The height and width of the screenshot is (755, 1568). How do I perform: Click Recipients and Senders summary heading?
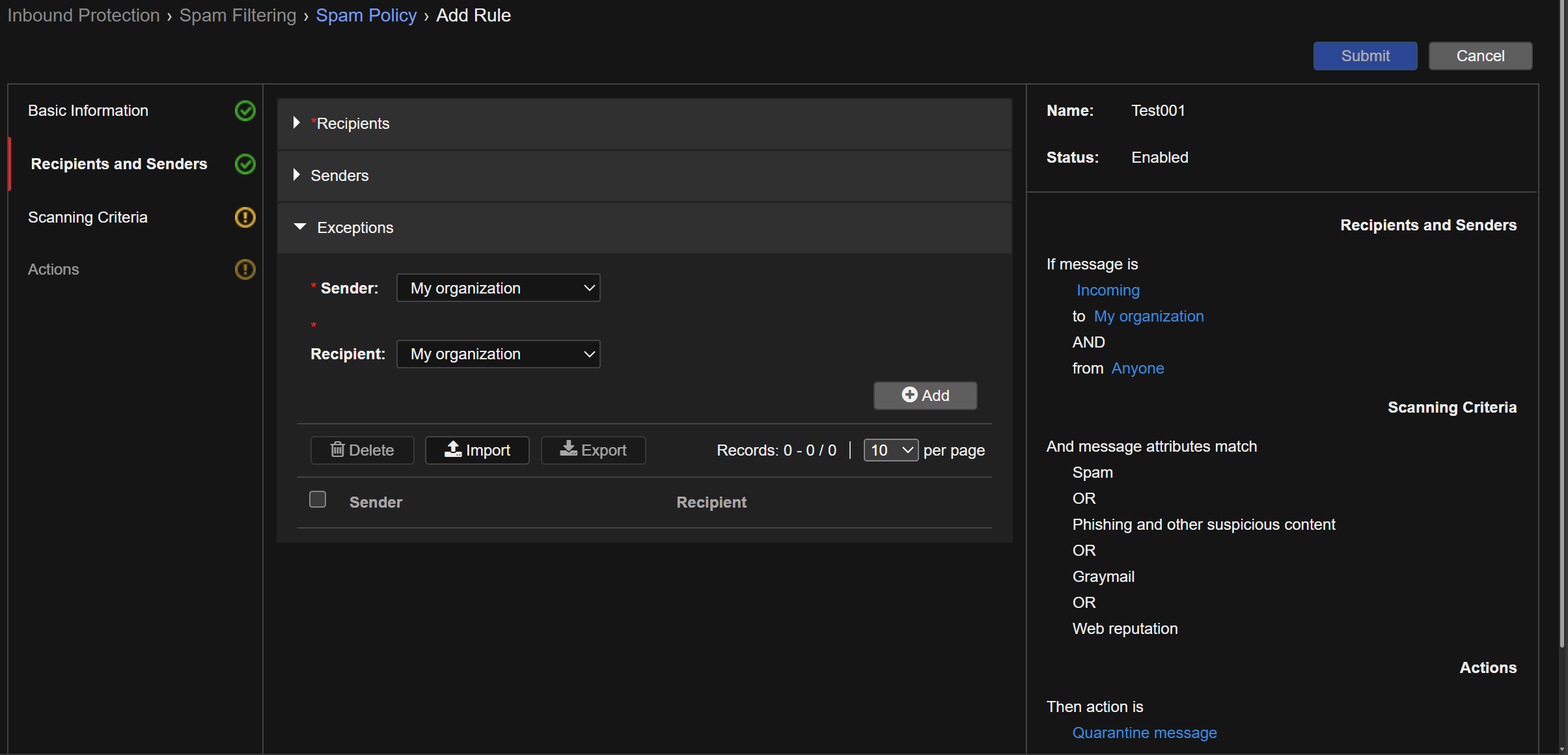(1428, 225)
